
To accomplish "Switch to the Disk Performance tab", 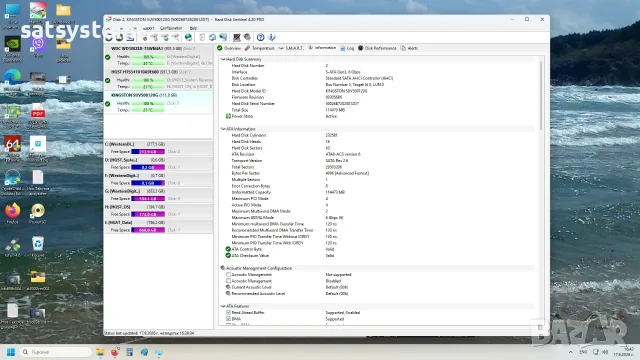I will 377,48.
